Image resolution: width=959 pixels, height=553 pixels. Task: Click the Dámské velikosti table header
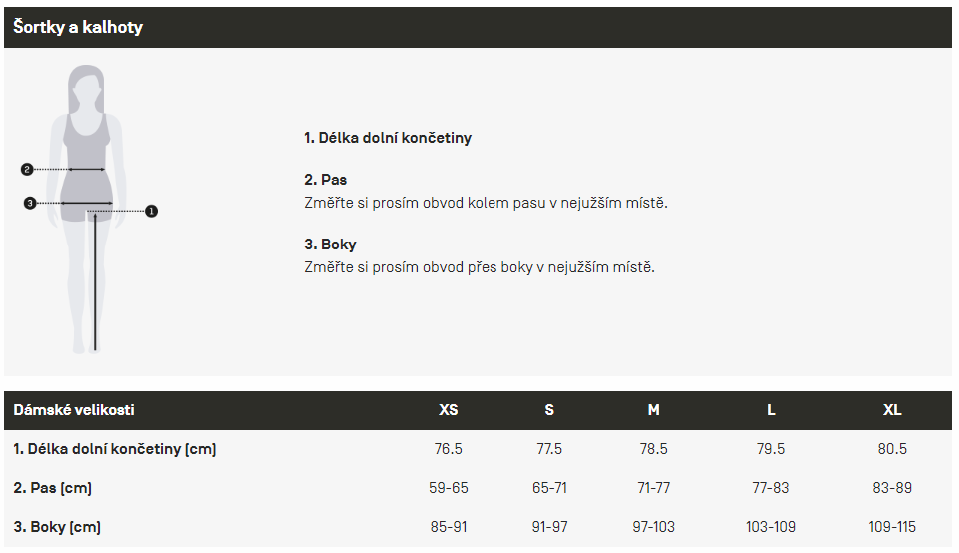74,410
